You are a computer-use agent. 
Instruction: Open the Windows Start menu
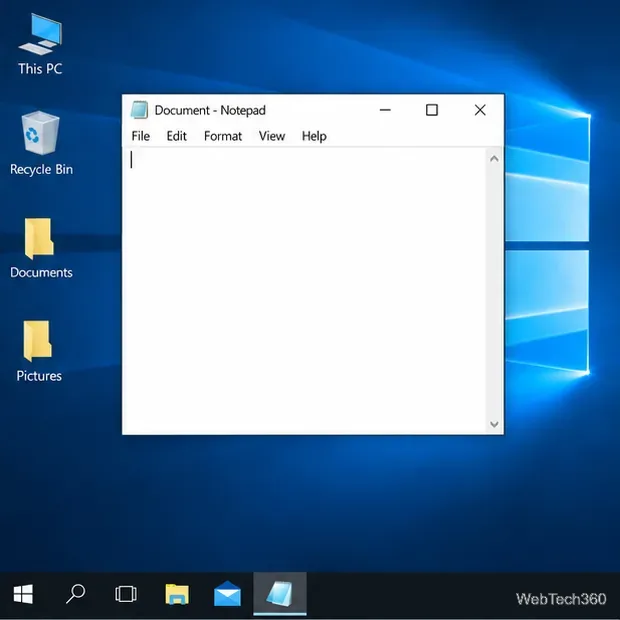(x=23, y=594)
